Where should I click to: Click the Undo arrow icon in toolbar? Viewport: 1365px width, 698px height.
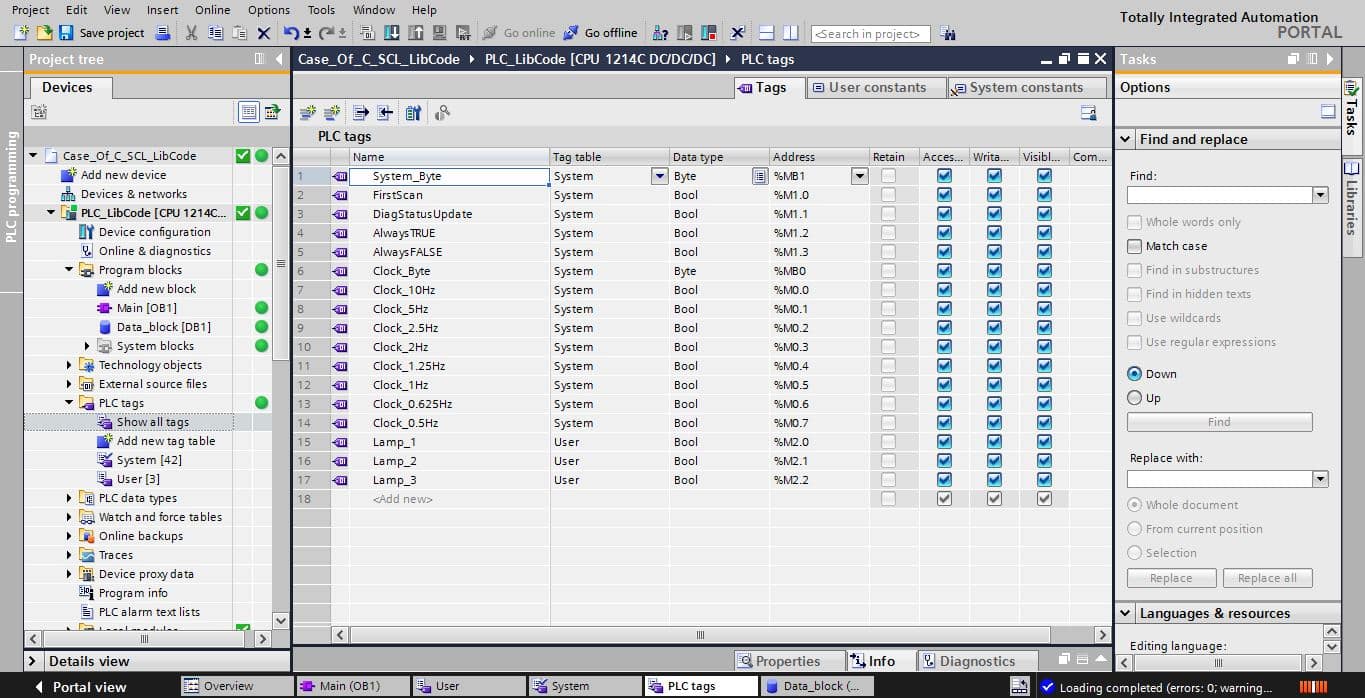pyautogui.click(x=290, y=33)
